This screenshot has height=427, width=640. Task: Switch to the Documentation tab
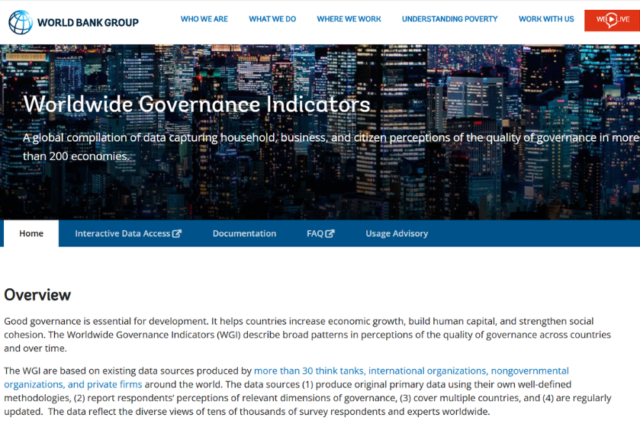click(244, 234)
